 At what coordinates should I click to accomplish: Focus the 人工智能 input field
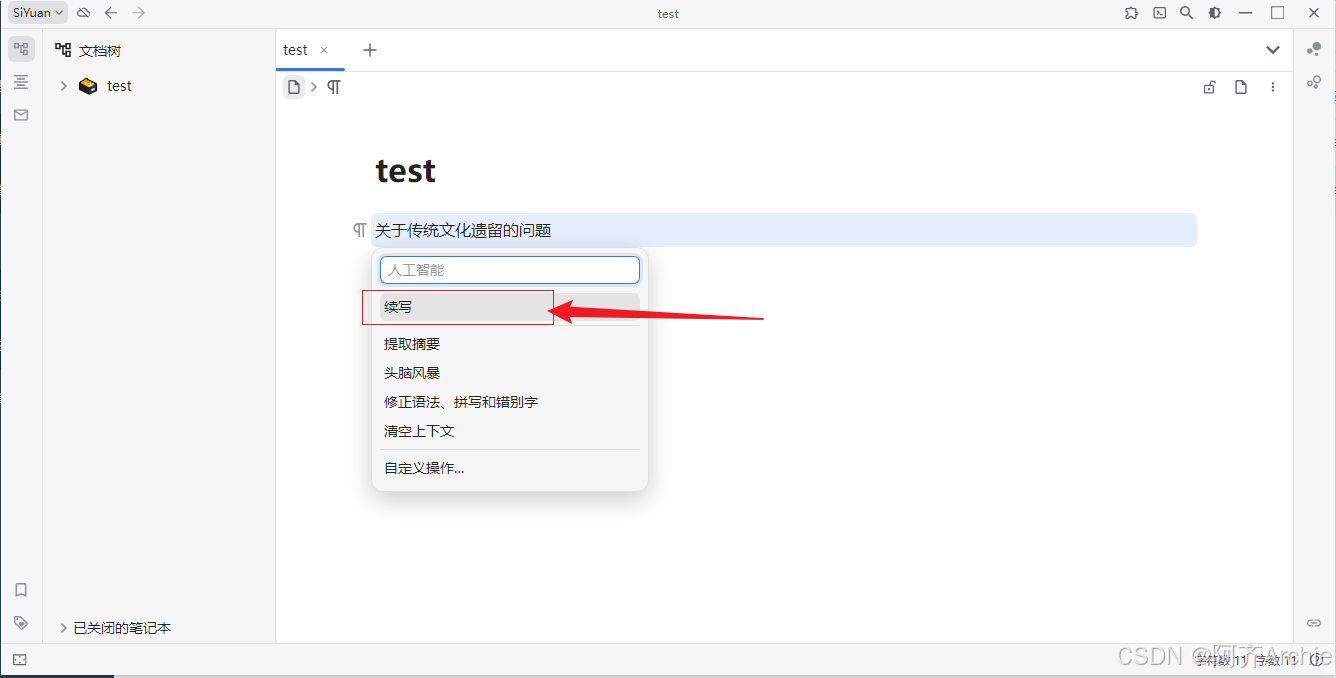510,270
